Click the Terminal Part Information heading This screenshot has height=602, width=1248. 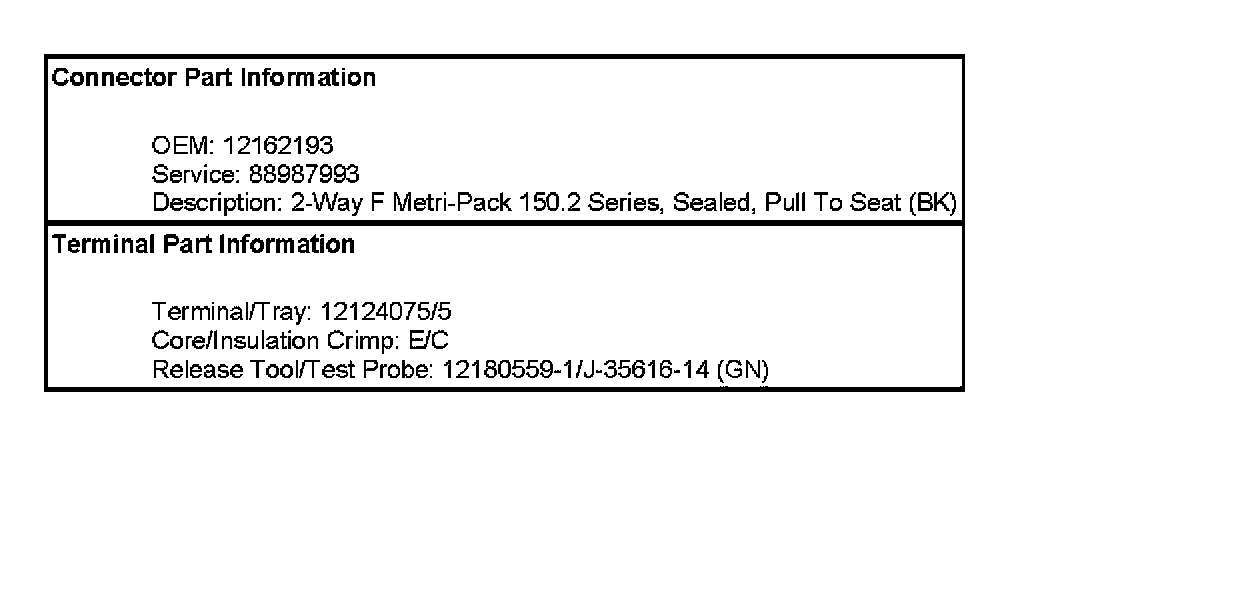[x=202, y=244]
